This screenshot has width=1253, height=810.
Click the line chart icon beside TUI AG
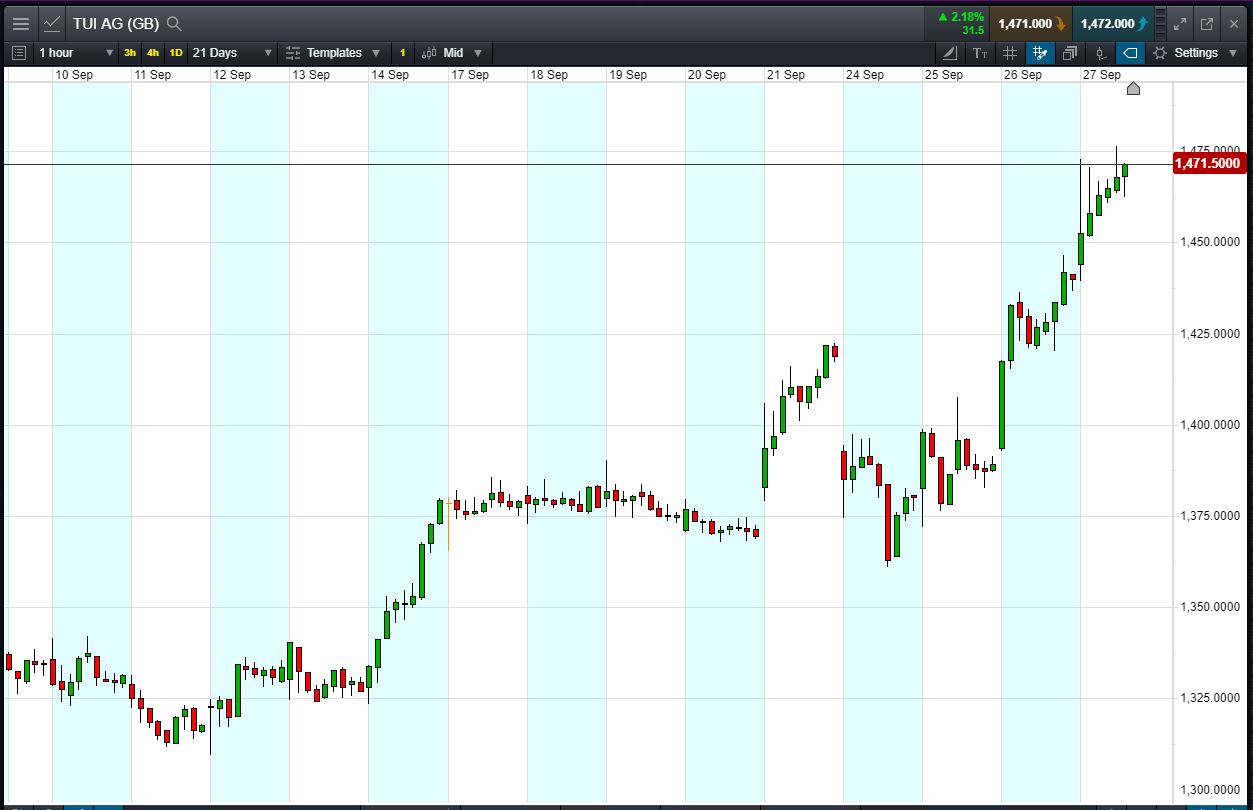pos(52,23)
